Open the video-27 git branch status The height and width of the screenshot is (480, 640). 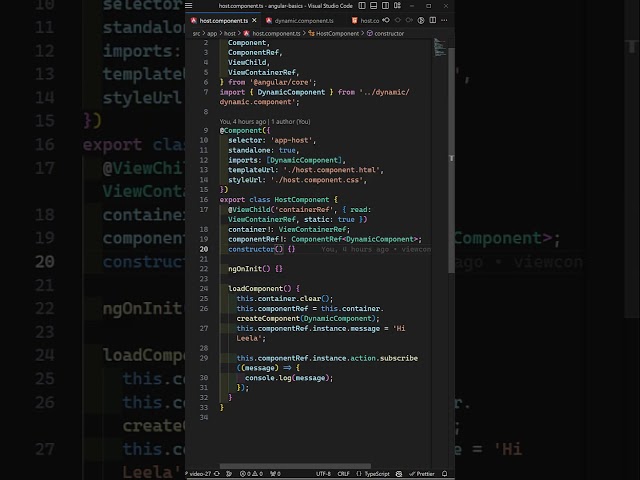[x=199, y=474]
